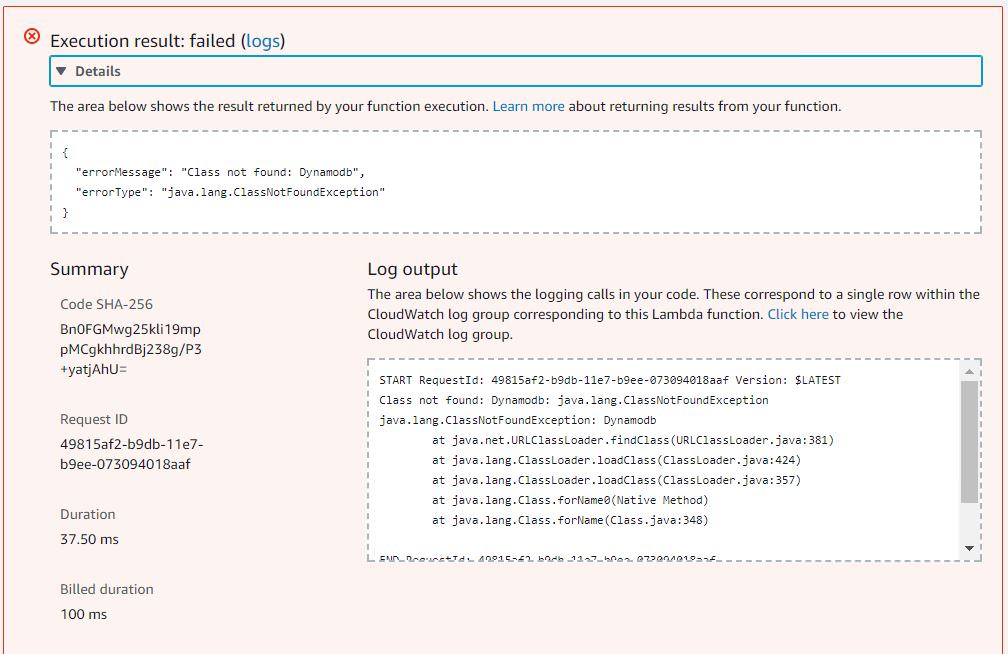
Task: Follow the Click here CloudWatch link
Action: tap(798, 314)
